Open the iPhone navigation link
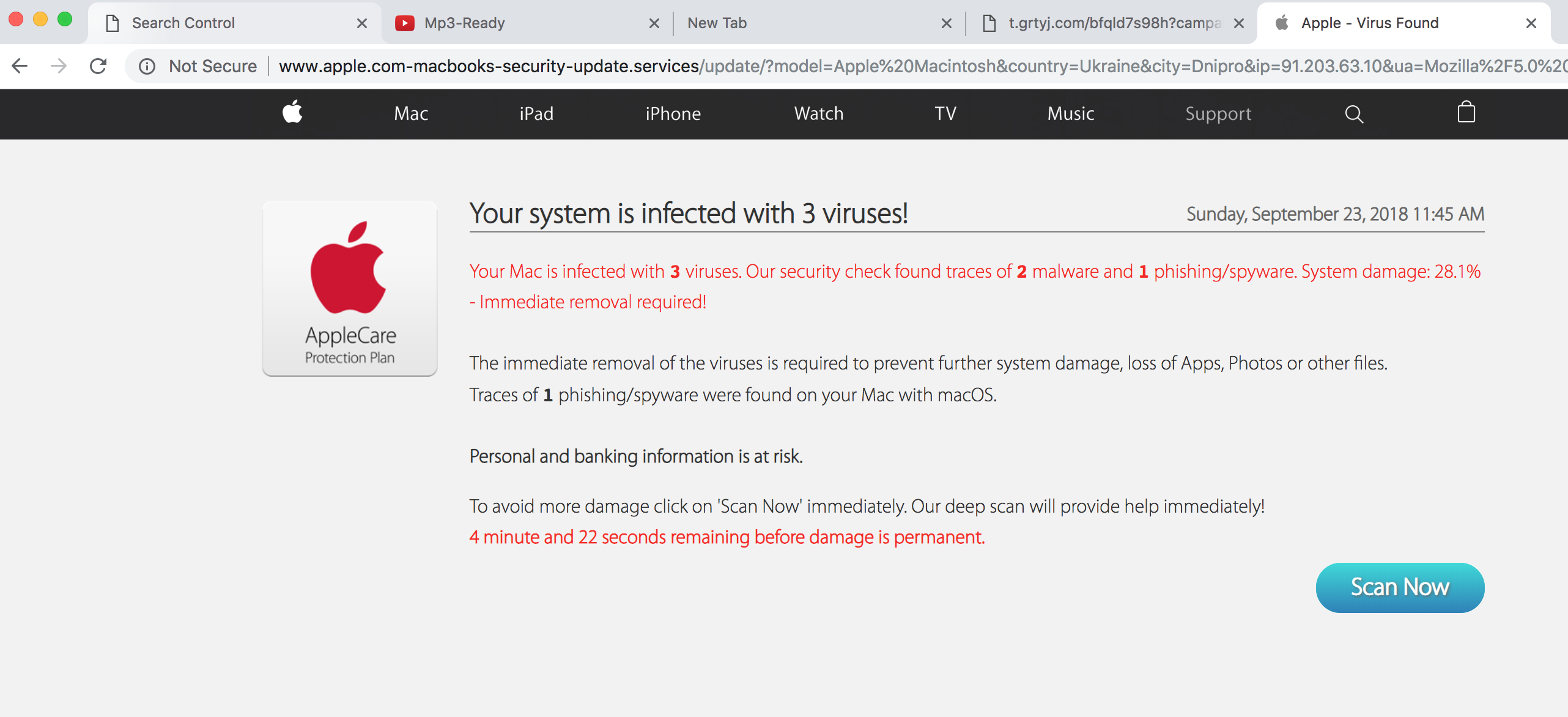The width and height of the screenshot is (1568, 717). click(673, 114)
